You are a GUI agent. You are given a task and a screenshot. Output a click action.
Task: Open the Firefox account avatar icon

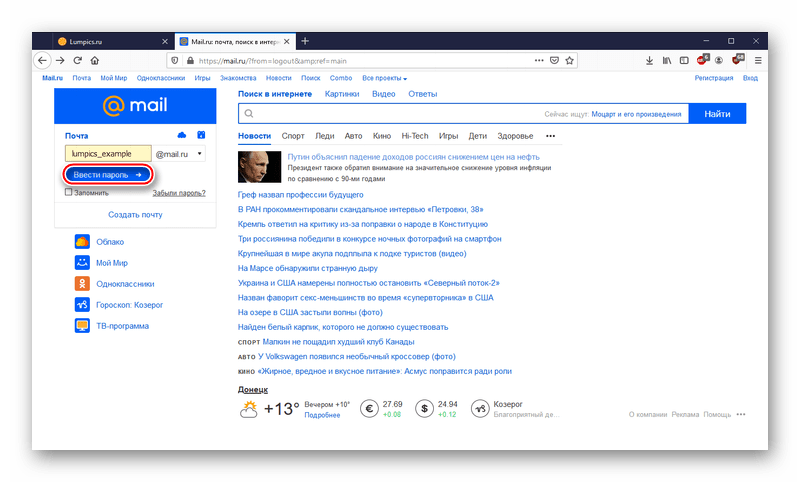pos(719,61)
